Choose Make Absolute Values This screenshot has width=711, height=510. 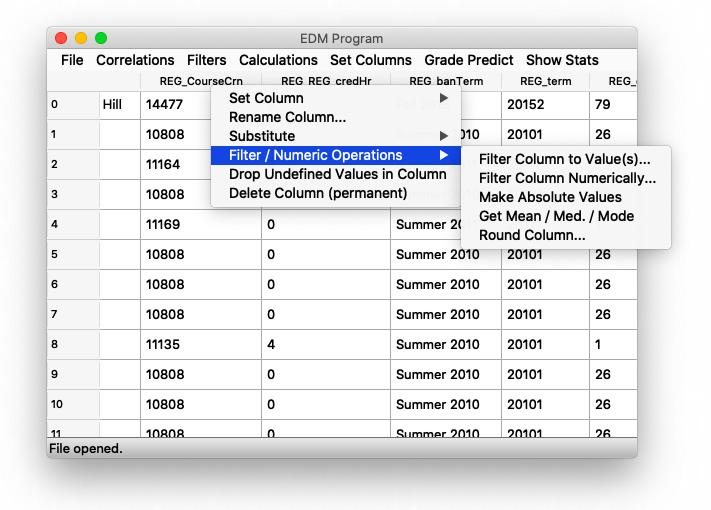pyautogui.click(x=550, y=197)
